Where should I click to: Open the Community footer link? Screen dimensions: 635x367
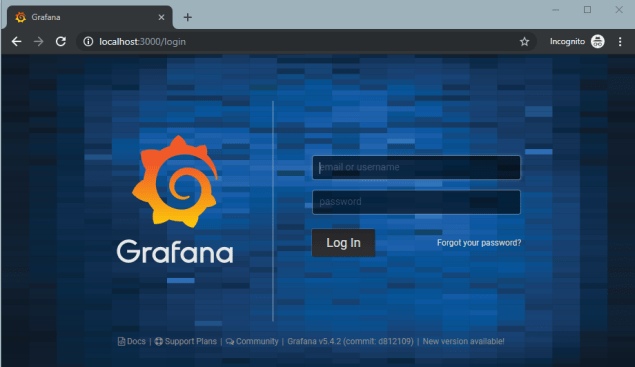(252, 341)
